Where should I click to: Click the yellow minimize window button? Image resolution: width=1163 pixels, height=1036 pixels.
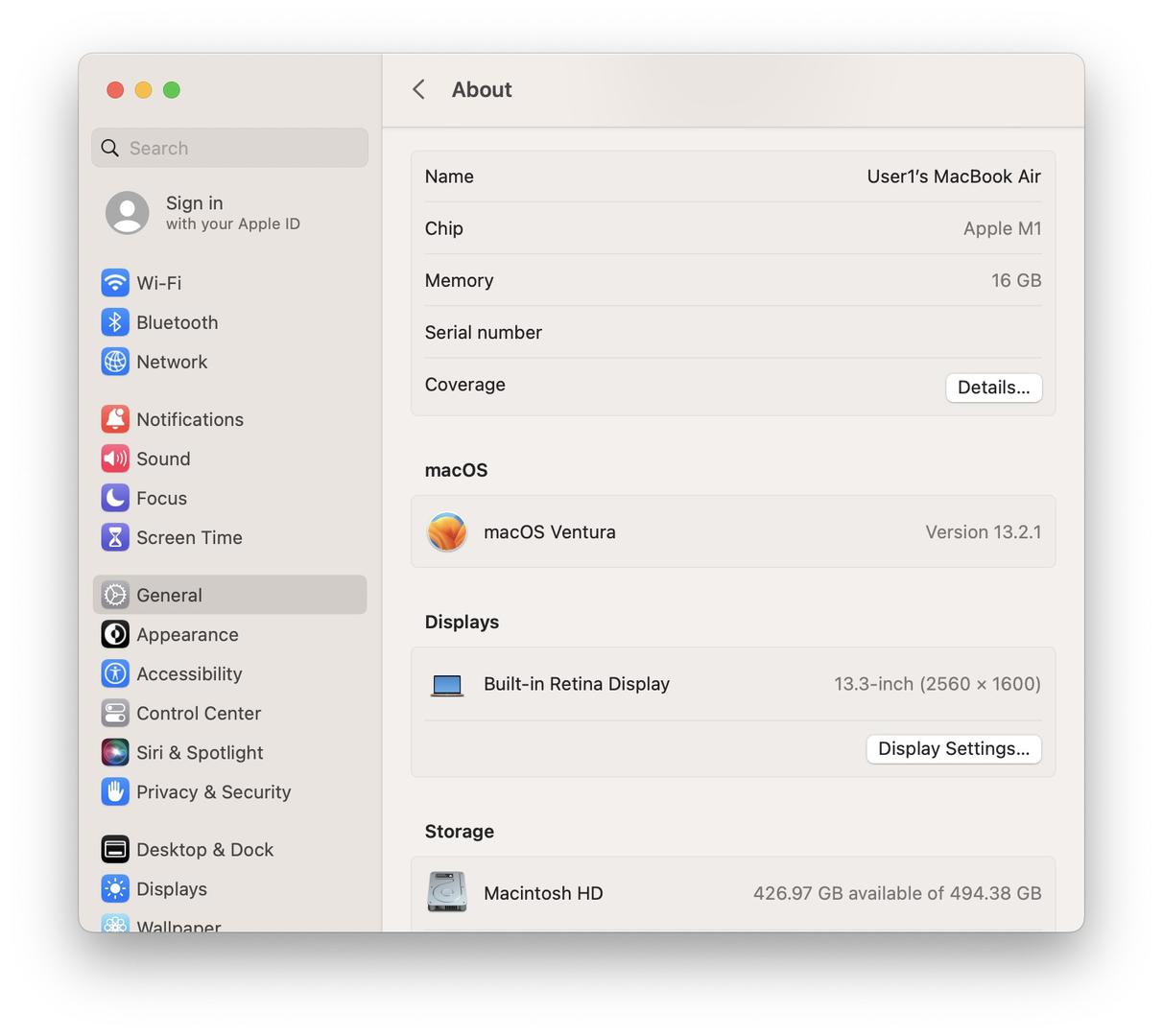click(143, 89)
